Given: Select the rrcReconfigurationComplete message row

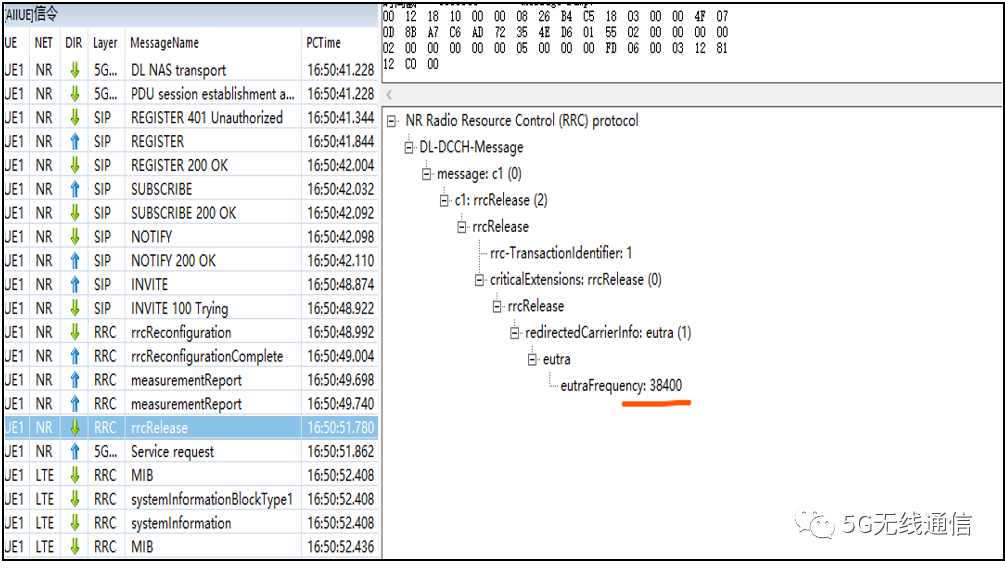Looking at the screenshot, I should [191, 356].
